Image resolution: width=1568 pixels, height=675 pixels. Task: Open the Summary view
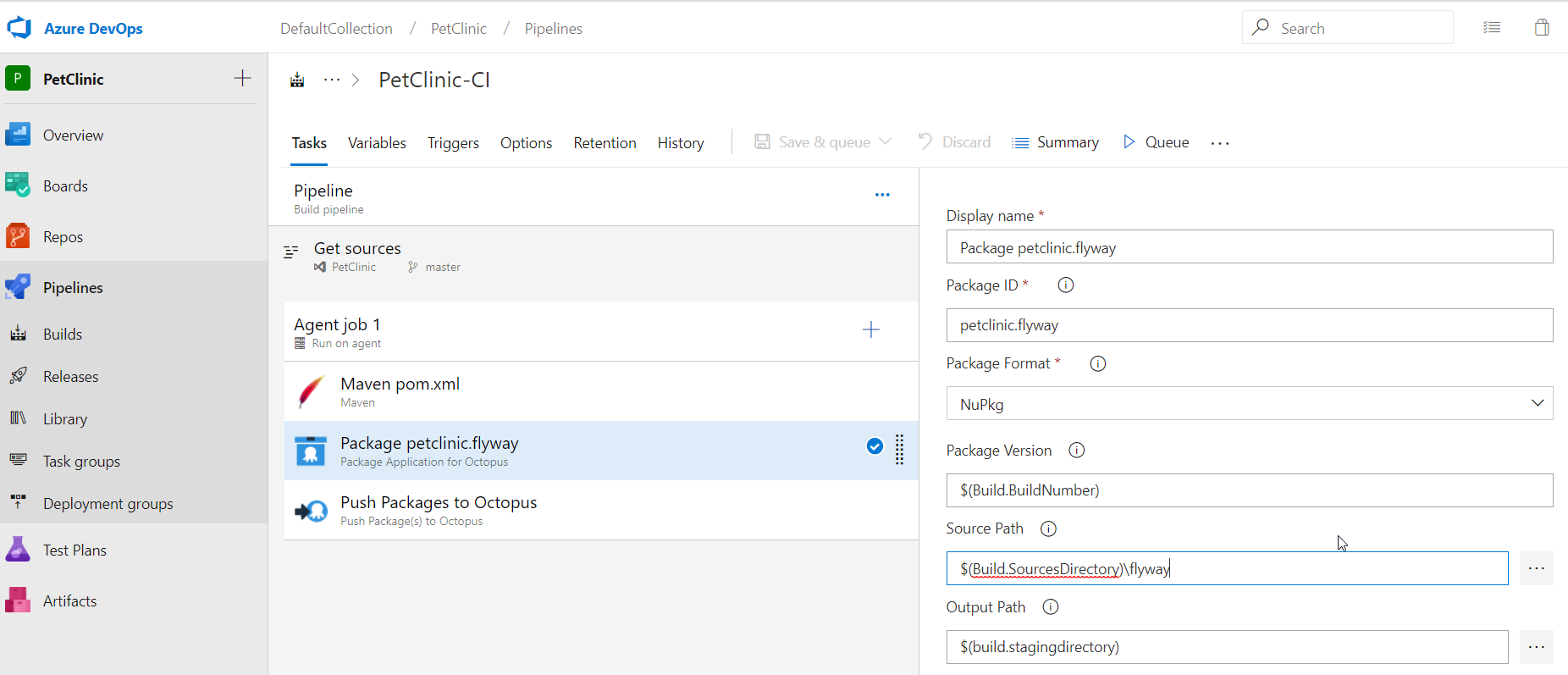point(1056,142)
